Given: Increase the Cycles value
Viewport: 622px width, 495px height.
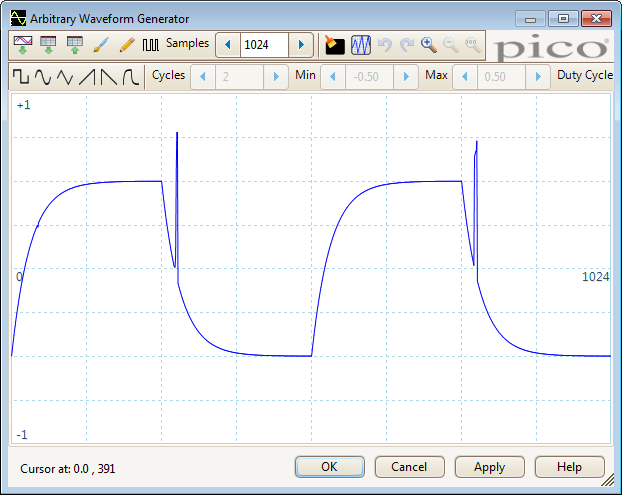Looking at the screenshot, I should tap(276, 76).
